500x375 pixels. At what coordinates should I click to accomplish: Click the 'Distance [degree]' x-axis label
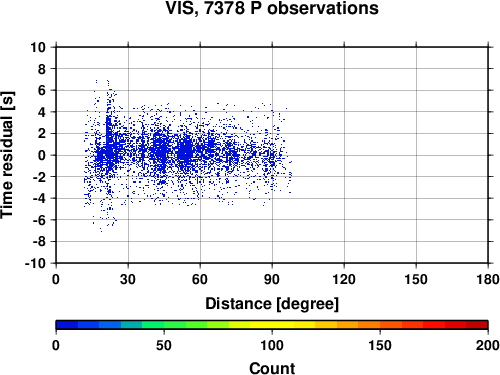272,304
